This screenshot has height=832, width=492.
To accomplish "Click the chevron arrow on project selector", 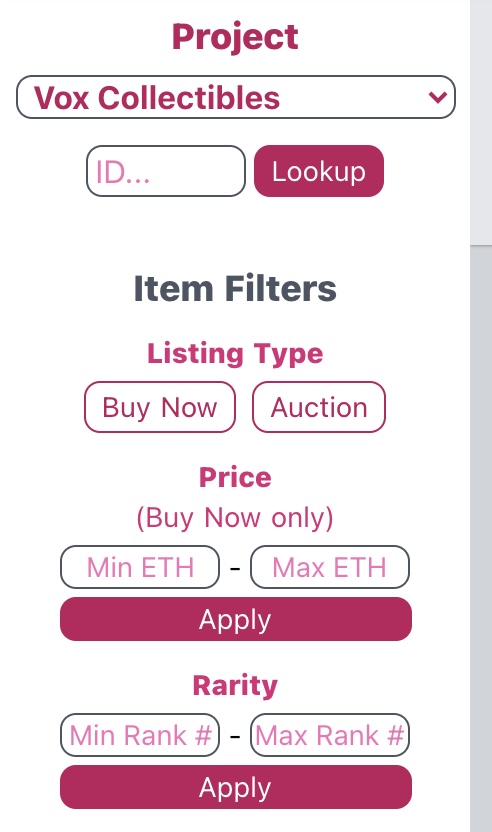I will tap(438, 97).
